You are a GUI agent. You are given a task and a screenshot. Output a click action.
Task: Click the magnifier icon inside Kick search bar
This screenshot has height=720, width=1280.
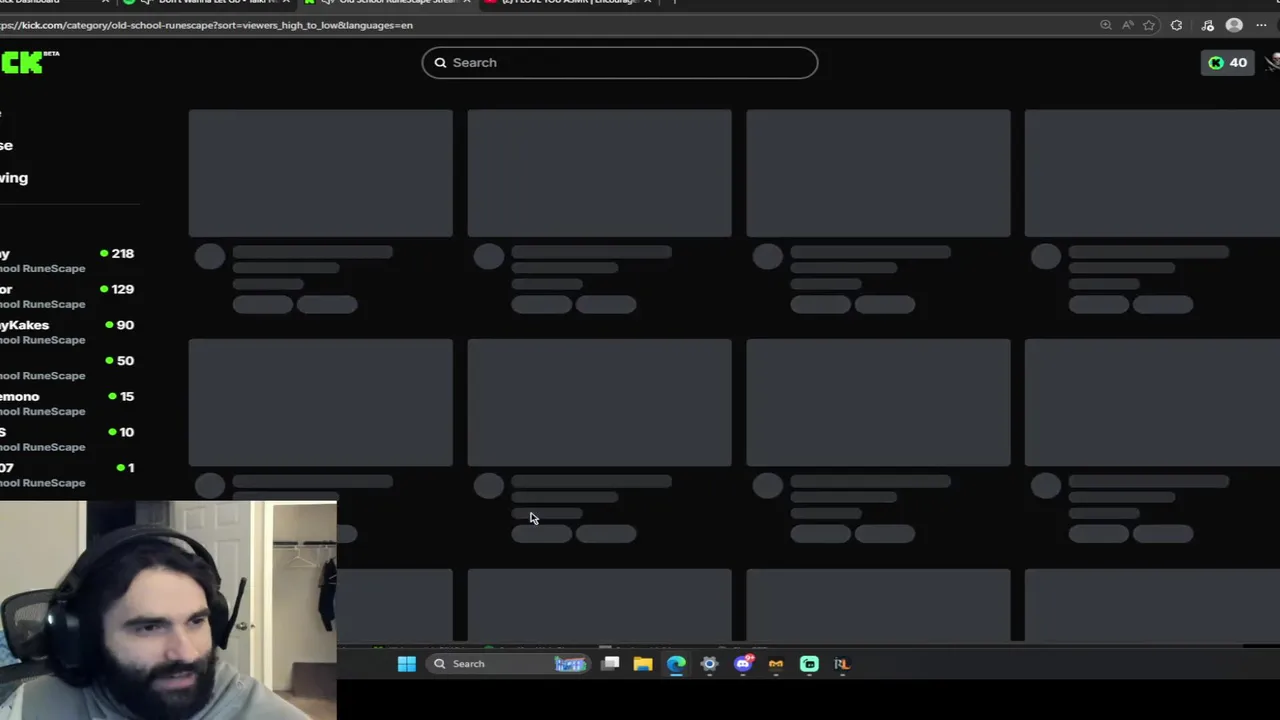(440, 63)
